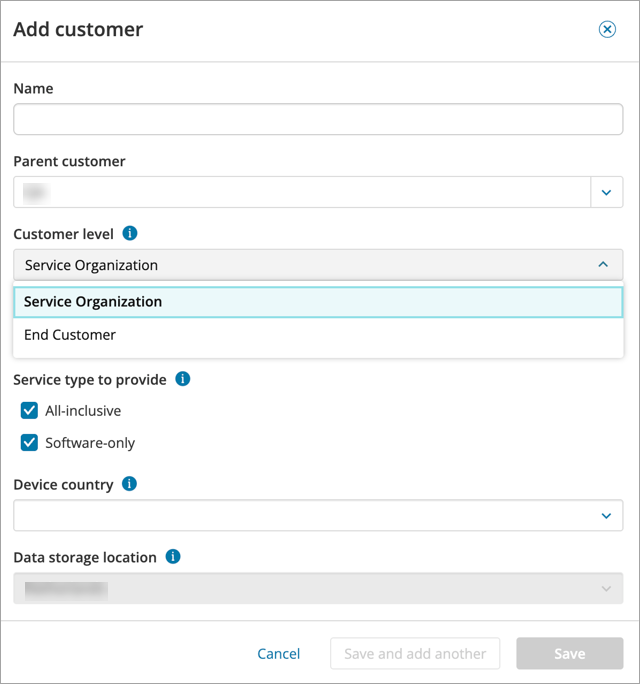Screen dimensions: 640x684
Task: Click the Device country down chevron
Action: (x=606, y=516)
